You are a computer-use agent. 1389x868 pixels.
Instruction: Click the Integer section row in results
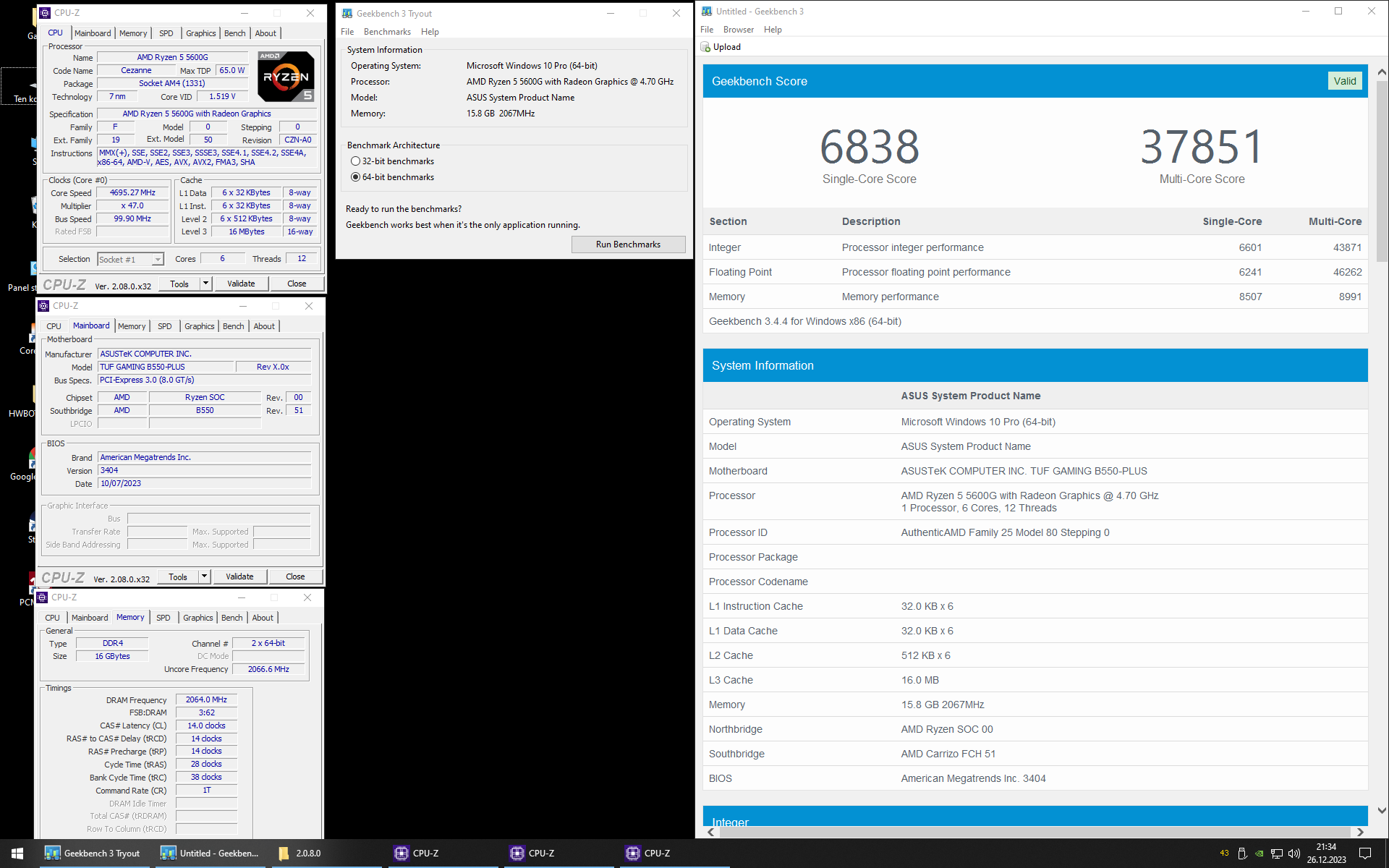(1035, 247)
